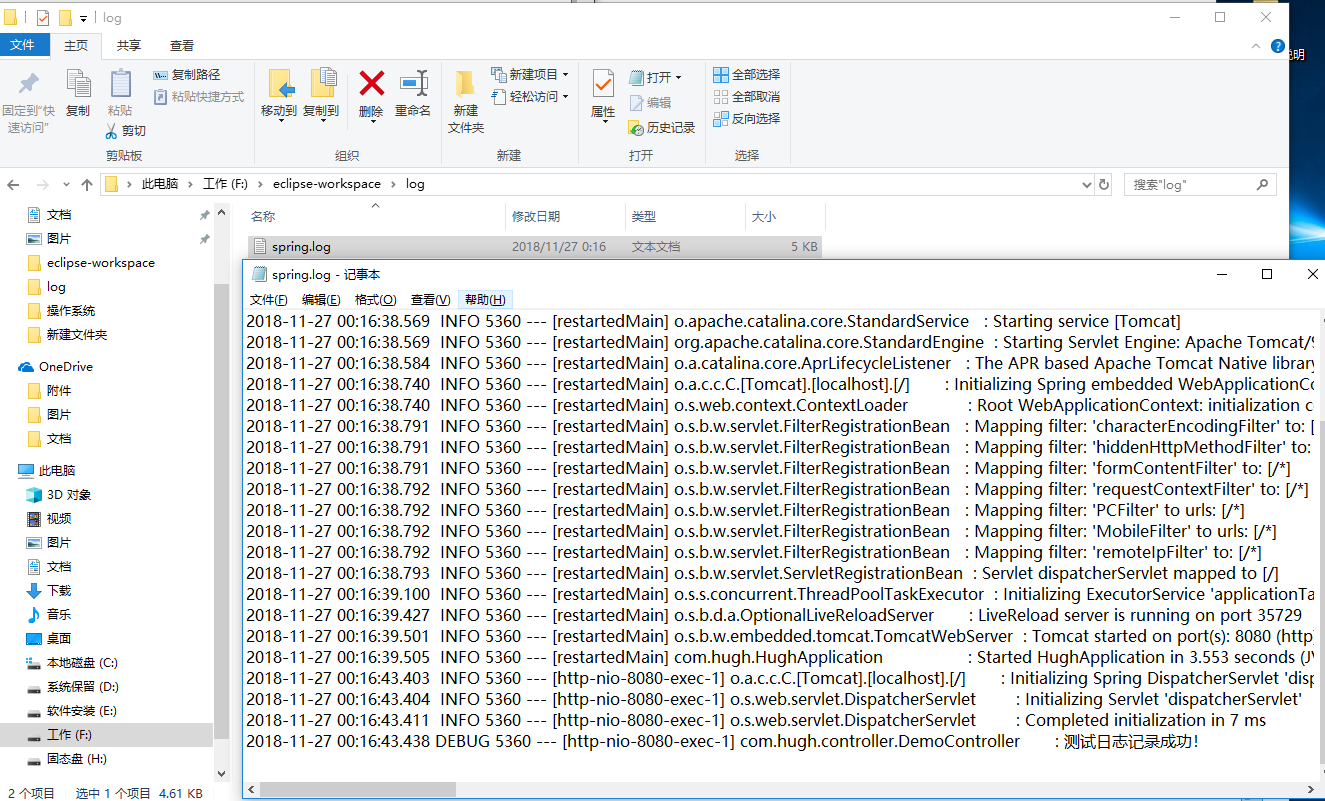Open Notepad Help menu

485,300
